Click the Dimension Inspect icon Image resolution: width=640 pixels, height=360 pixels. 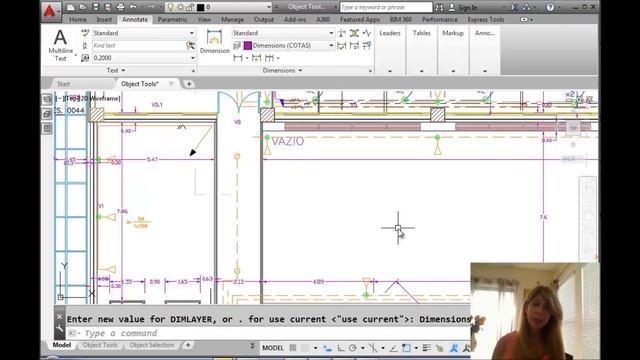[342, 46]
